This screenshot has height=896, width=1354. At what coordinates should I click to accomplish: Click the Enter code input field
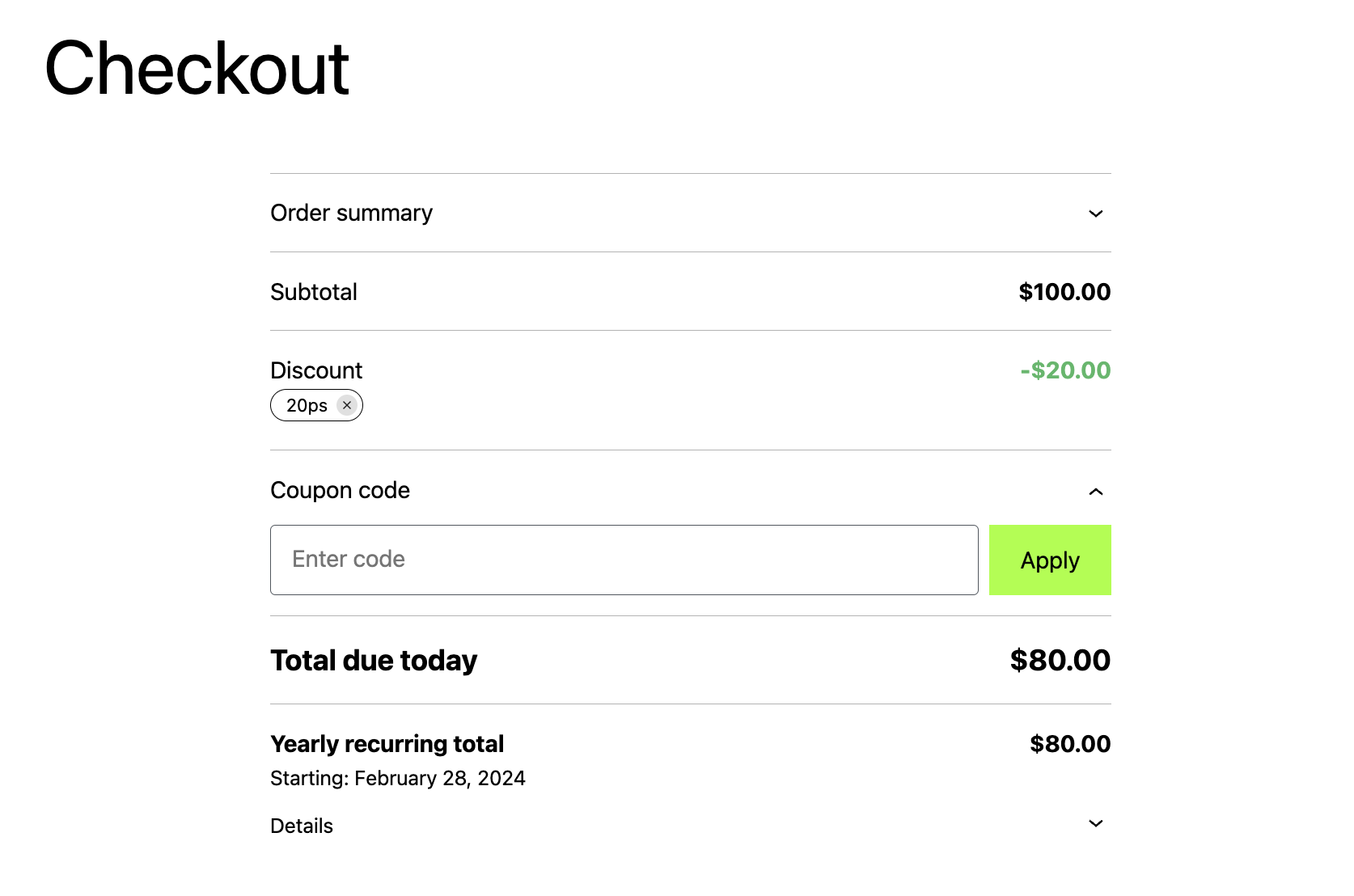click(623, 560)
